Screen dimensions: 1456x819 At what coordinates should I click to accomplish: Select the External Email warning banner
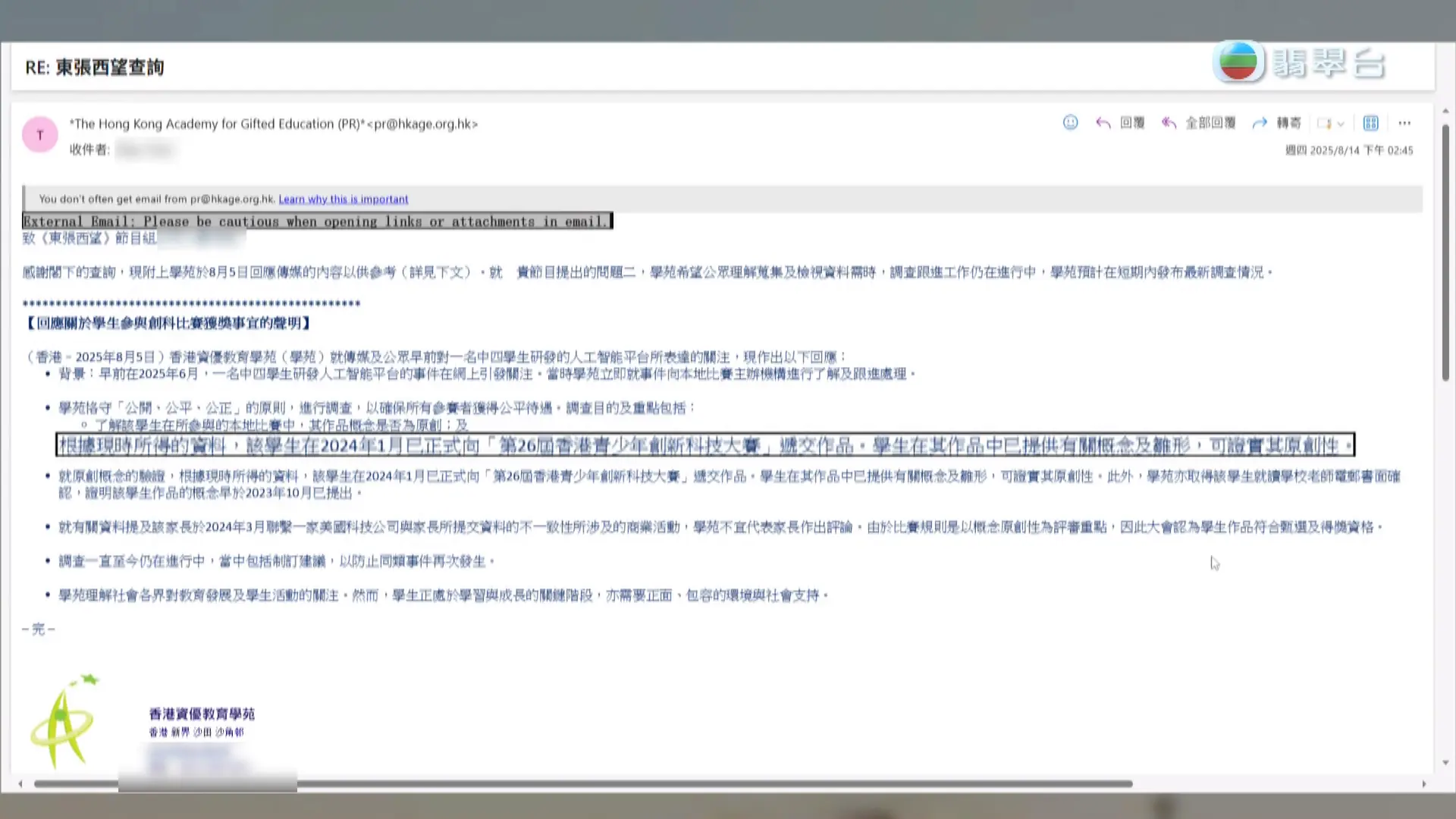coord(316,221)
